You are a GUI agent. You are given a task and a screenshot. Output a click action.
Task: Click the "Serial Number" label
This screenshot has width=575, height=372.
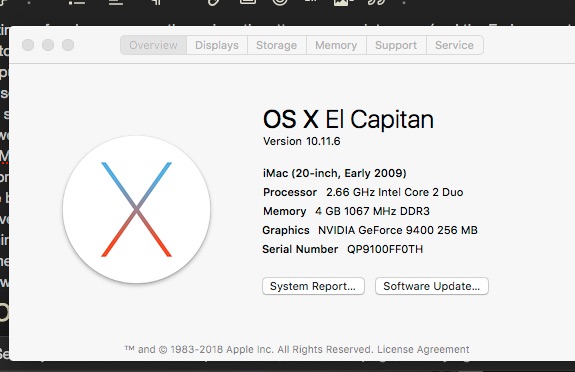300,249
